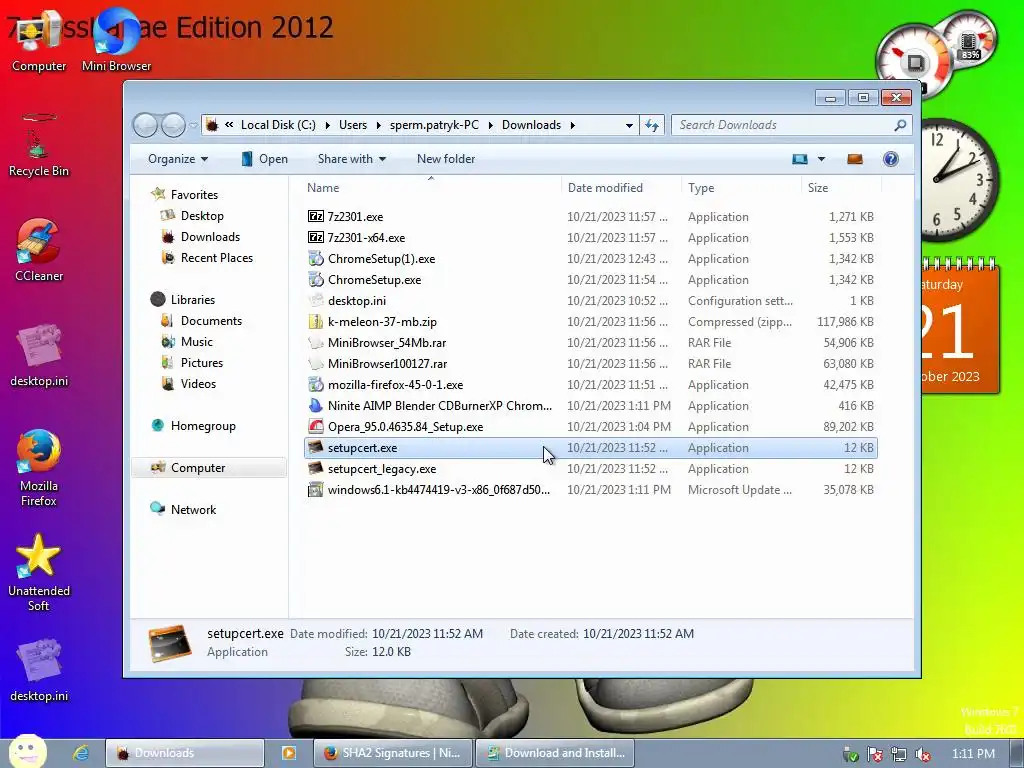Select the windows6.1-kb4474419 update file icon
Image resolution: width=1024 pixels, height=768 pixels.
point(315,489)
